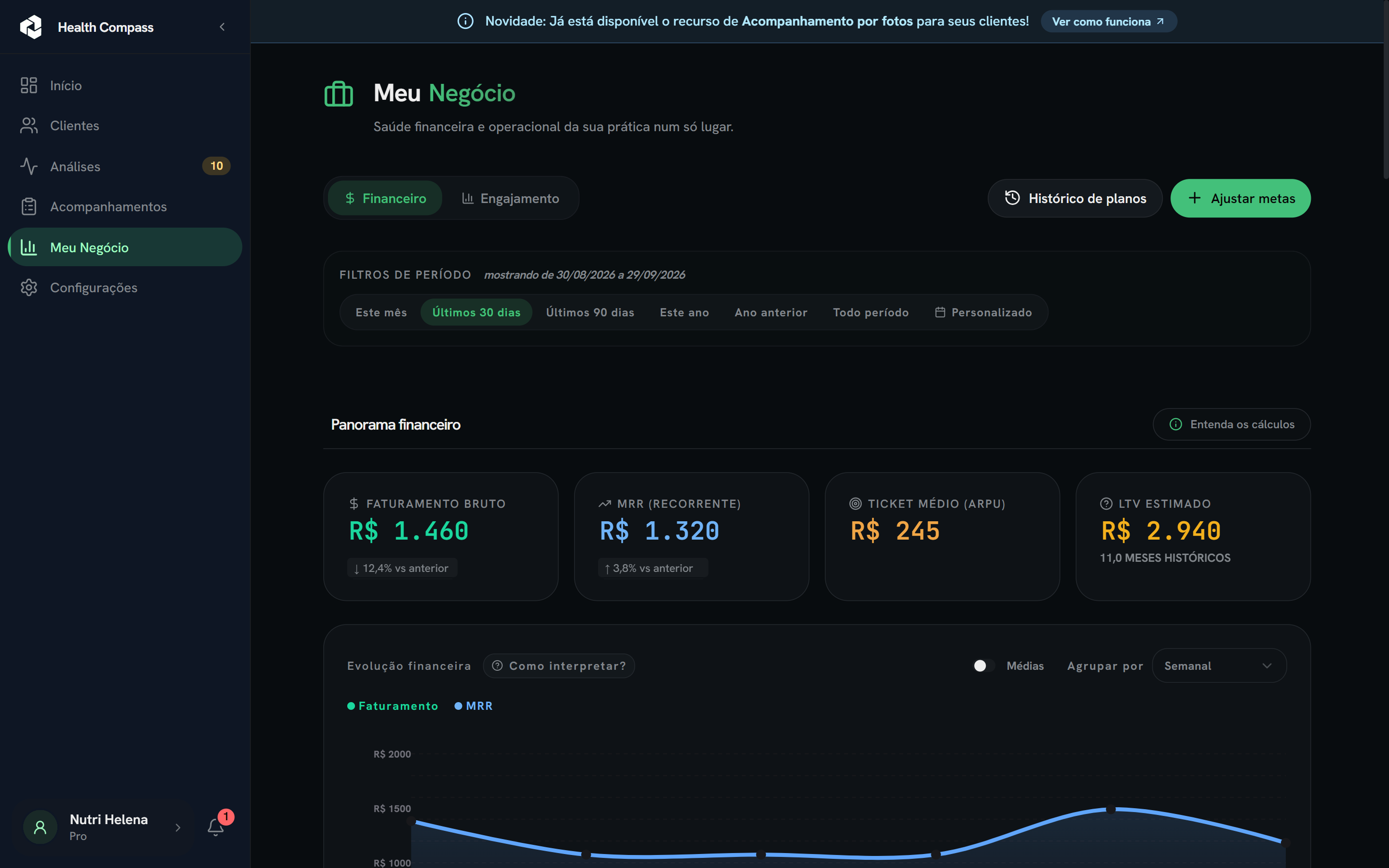Toggle the Médias switch
1389x868 pixels.
pyautogui.click(x=984, y=665)
